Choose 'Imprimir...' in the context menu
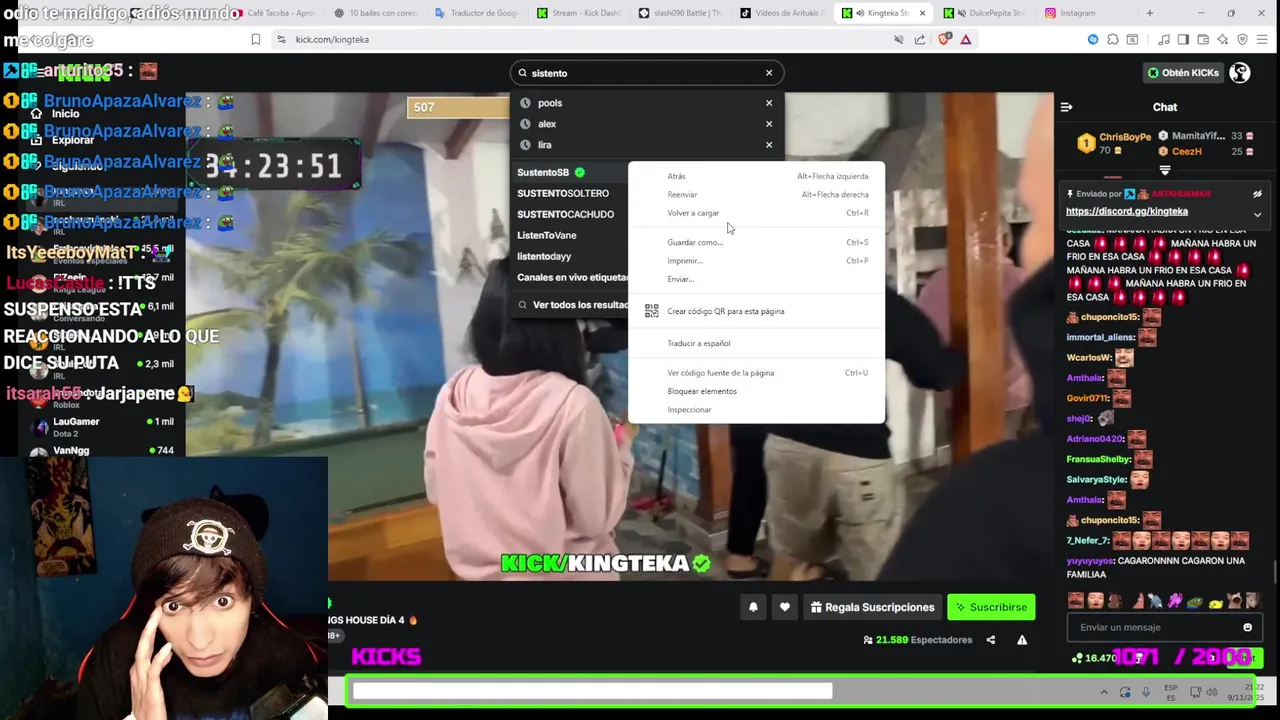 (756, 261)
